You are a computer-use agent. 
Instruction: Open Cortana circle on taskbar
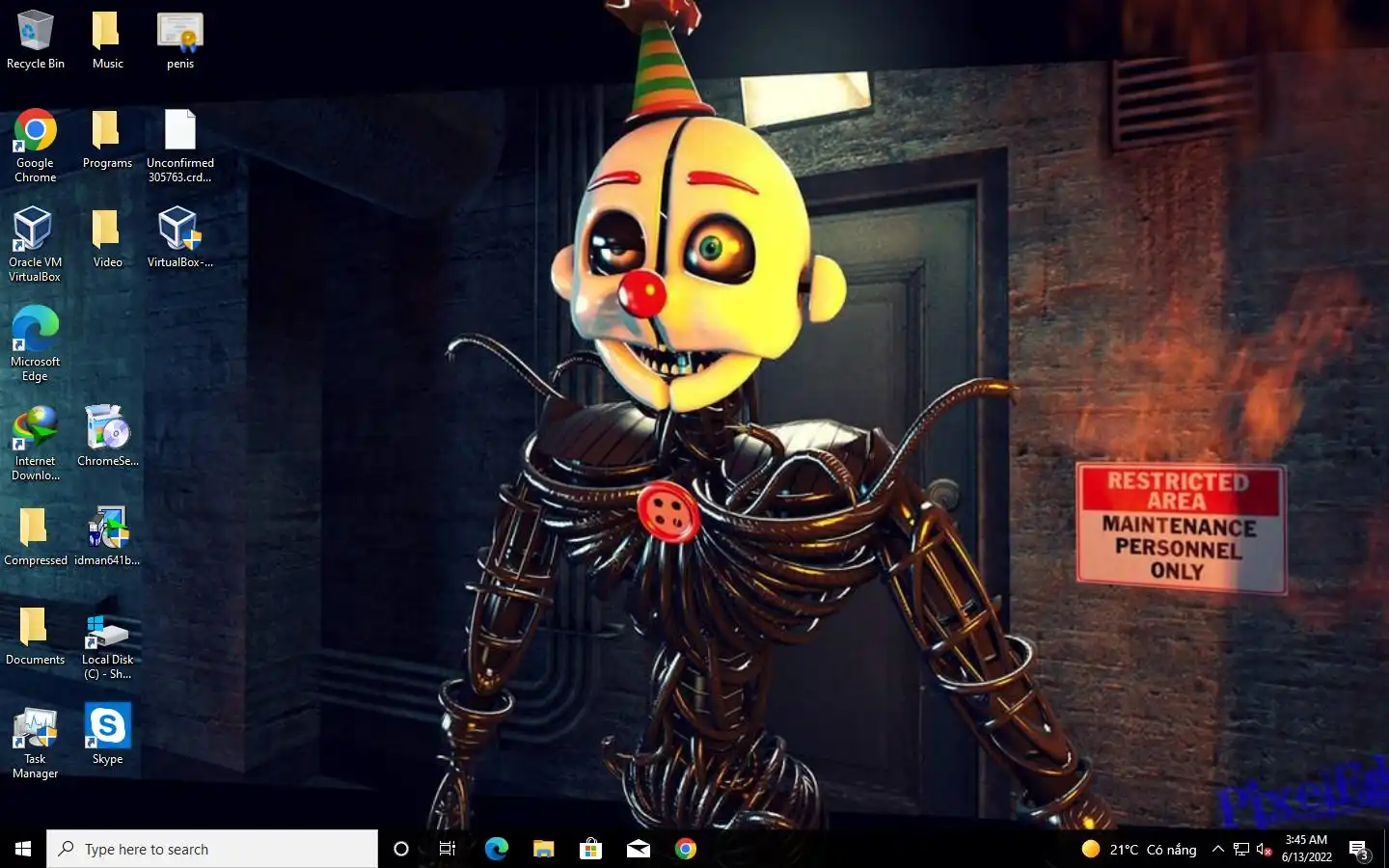(401, 849)
